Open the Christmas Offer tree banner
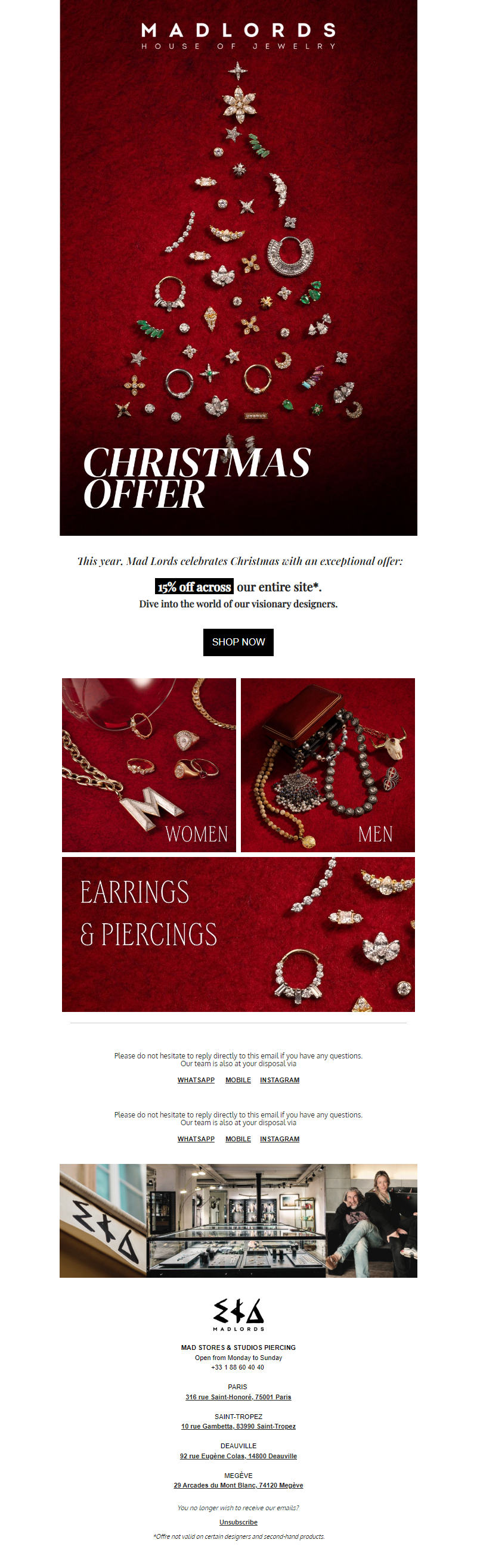 tap(238, 268)
